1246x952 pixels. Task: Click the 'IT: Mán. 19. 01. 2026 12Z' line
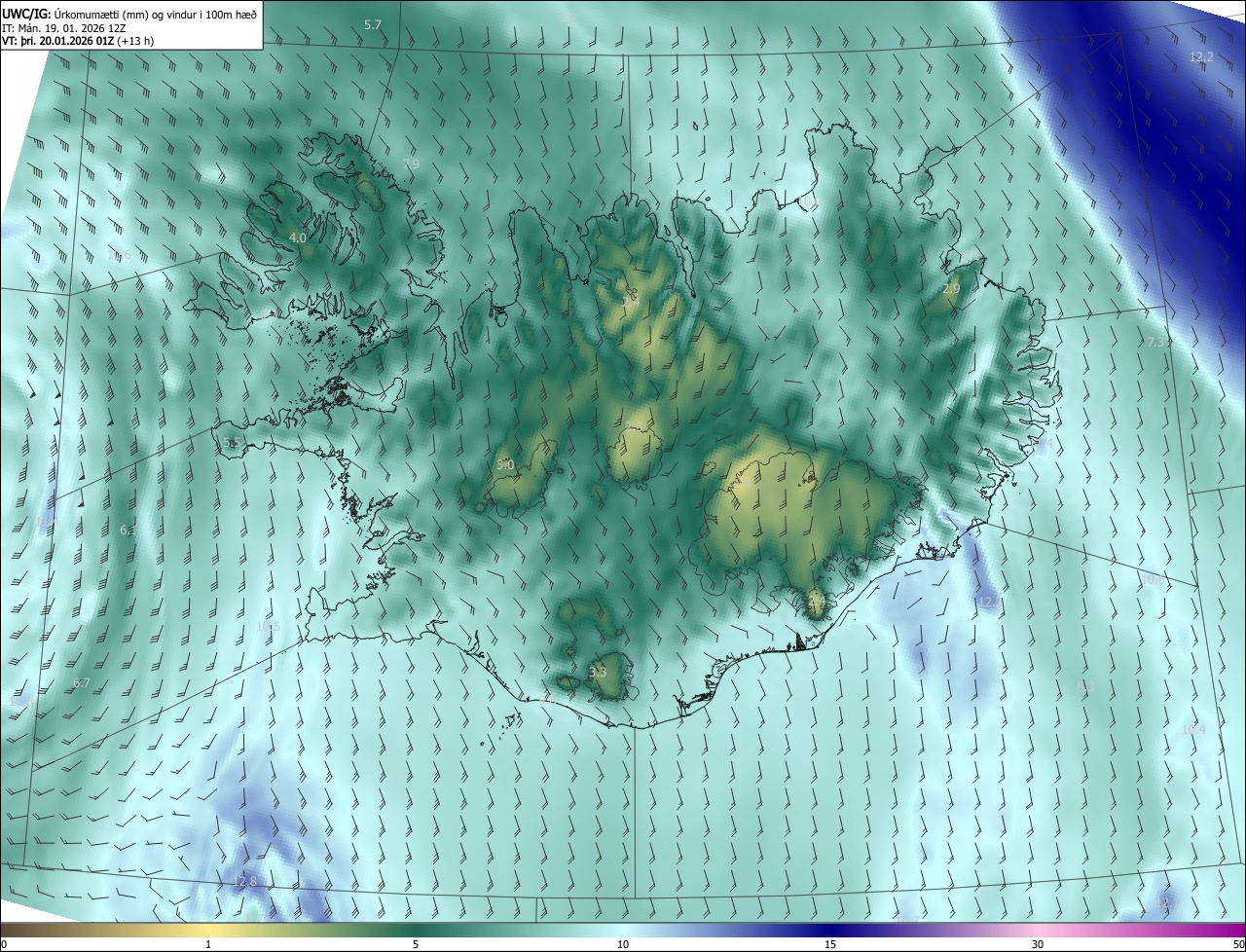[x=65, y=27]
